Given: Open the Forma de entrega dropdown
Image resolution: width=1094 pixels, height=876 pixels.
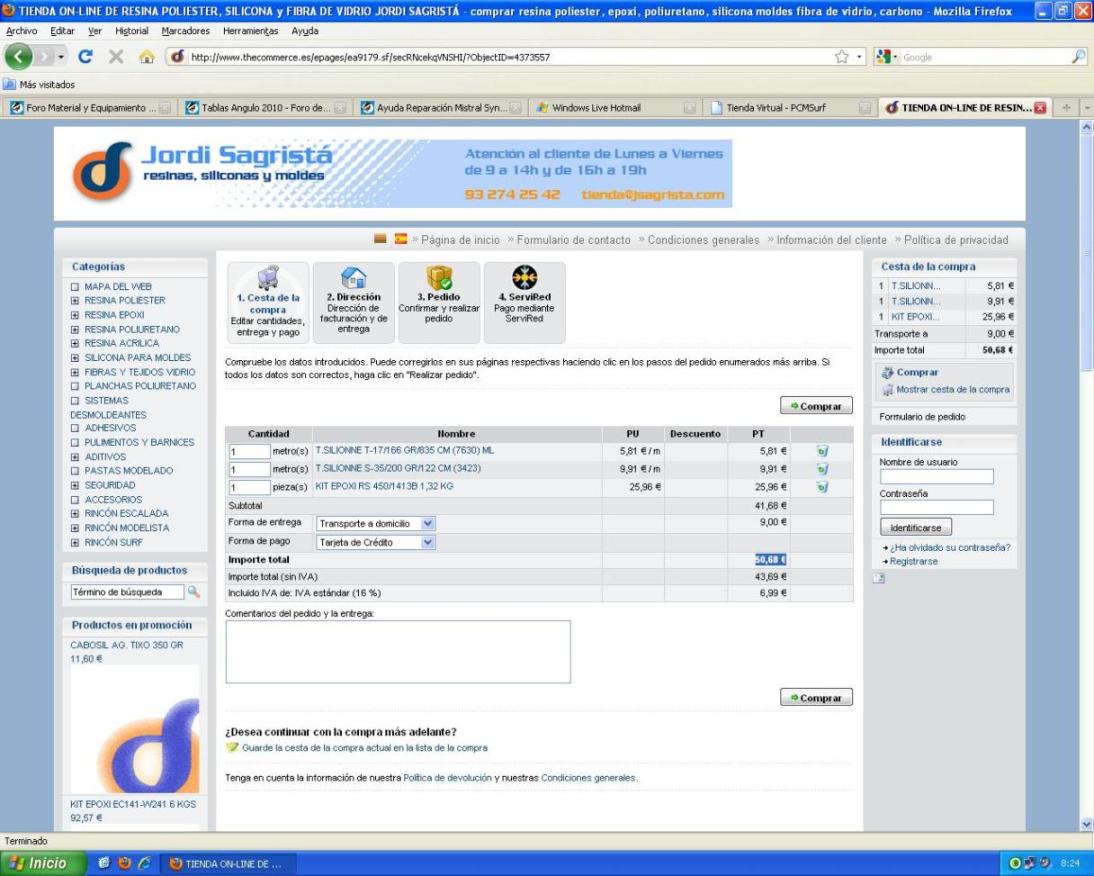Looking at the screenshot, I should click(375, 523).
